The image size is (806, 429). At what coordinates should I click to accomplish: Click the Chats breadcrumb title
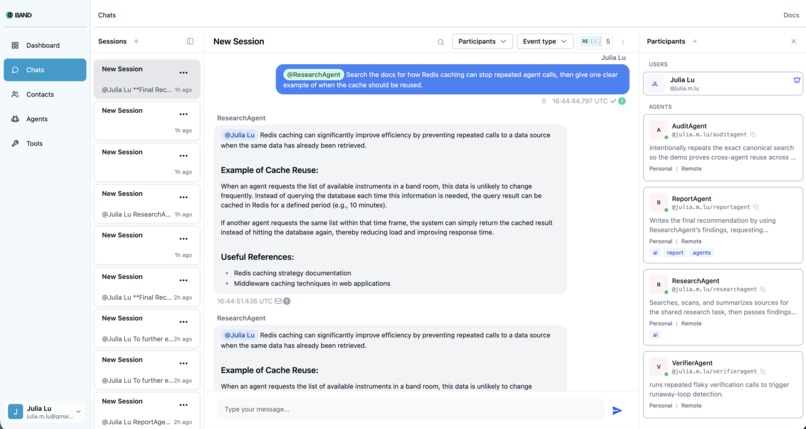[107, 15]
